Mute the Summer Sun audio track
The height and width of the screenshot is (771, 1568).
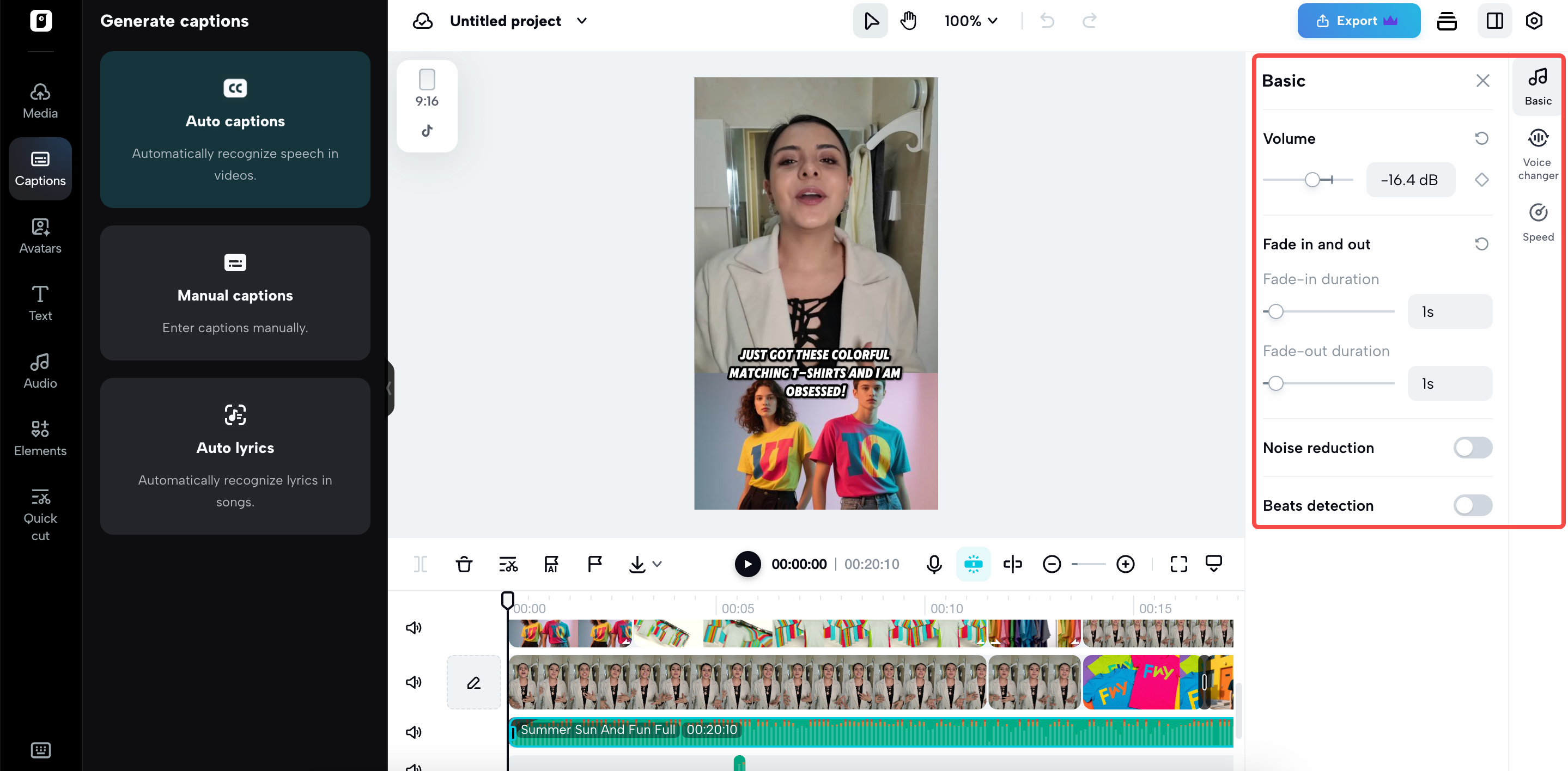click(414, 732)
